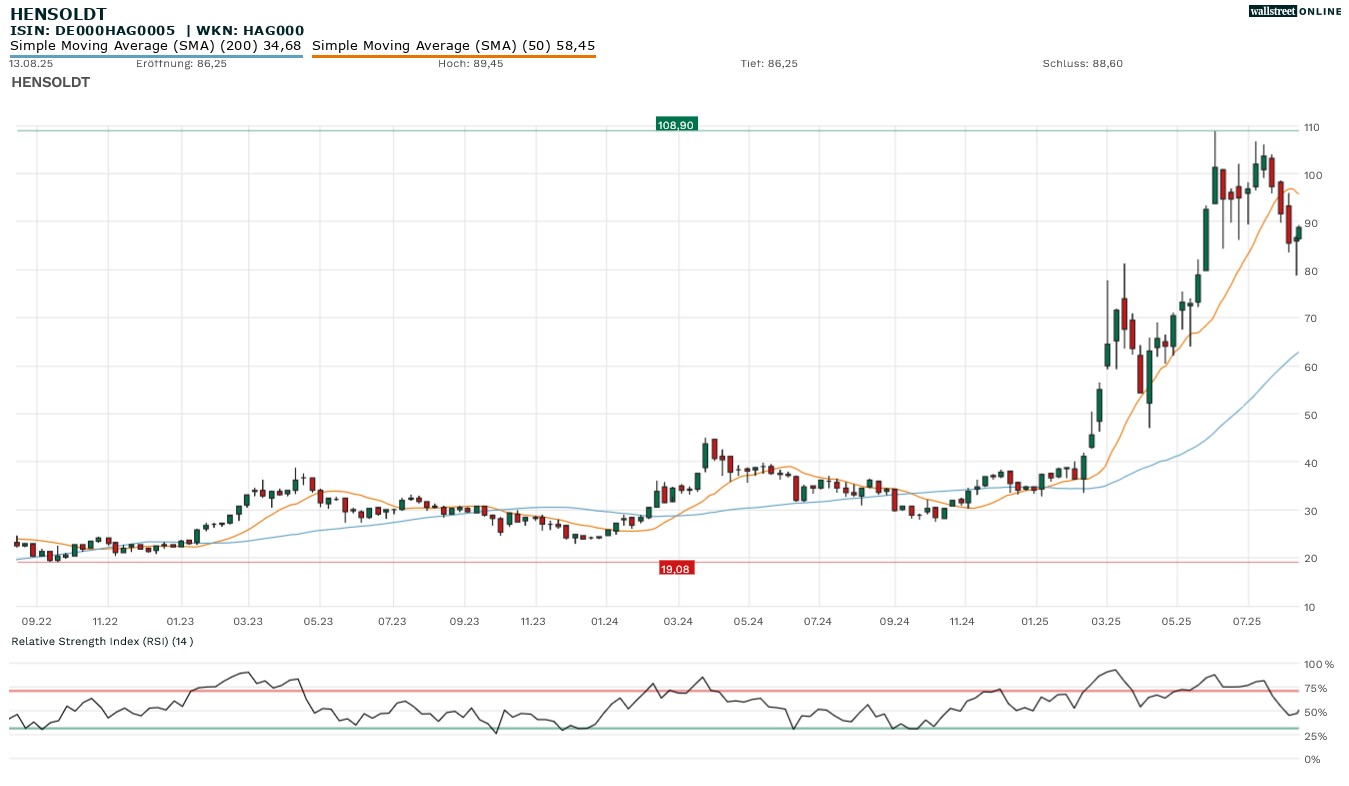This screenshot has width=1349, height=786.
Task: Click the 01.25 date axis label
Action: click(1035, 622)
